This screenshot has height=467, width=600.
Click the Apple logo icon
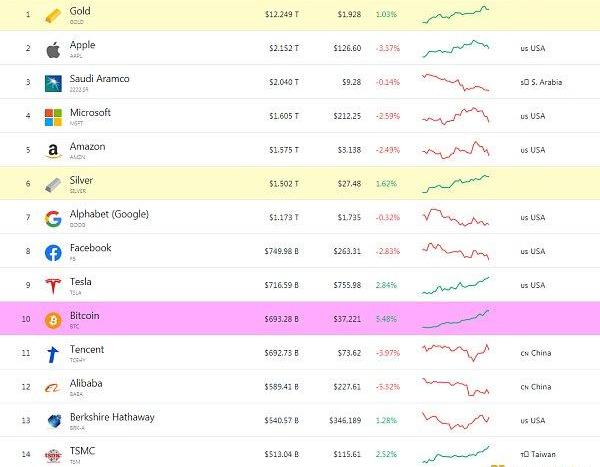coord(53,50)
